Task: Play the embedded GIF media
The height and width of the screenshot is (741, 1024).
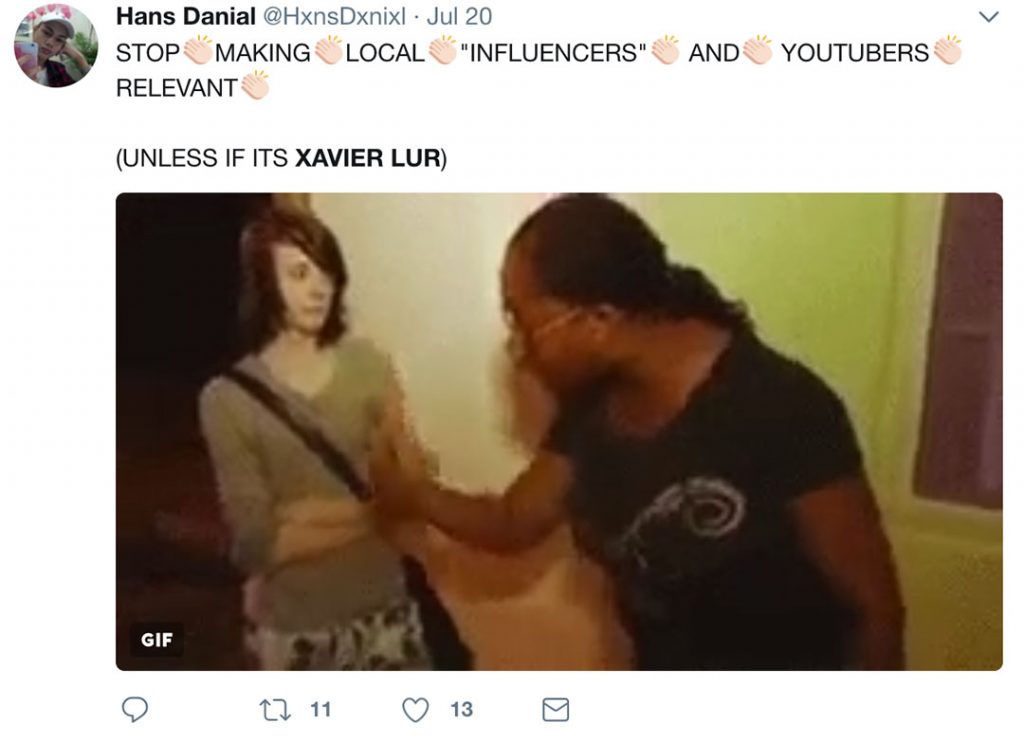Action: coord(559,432)
